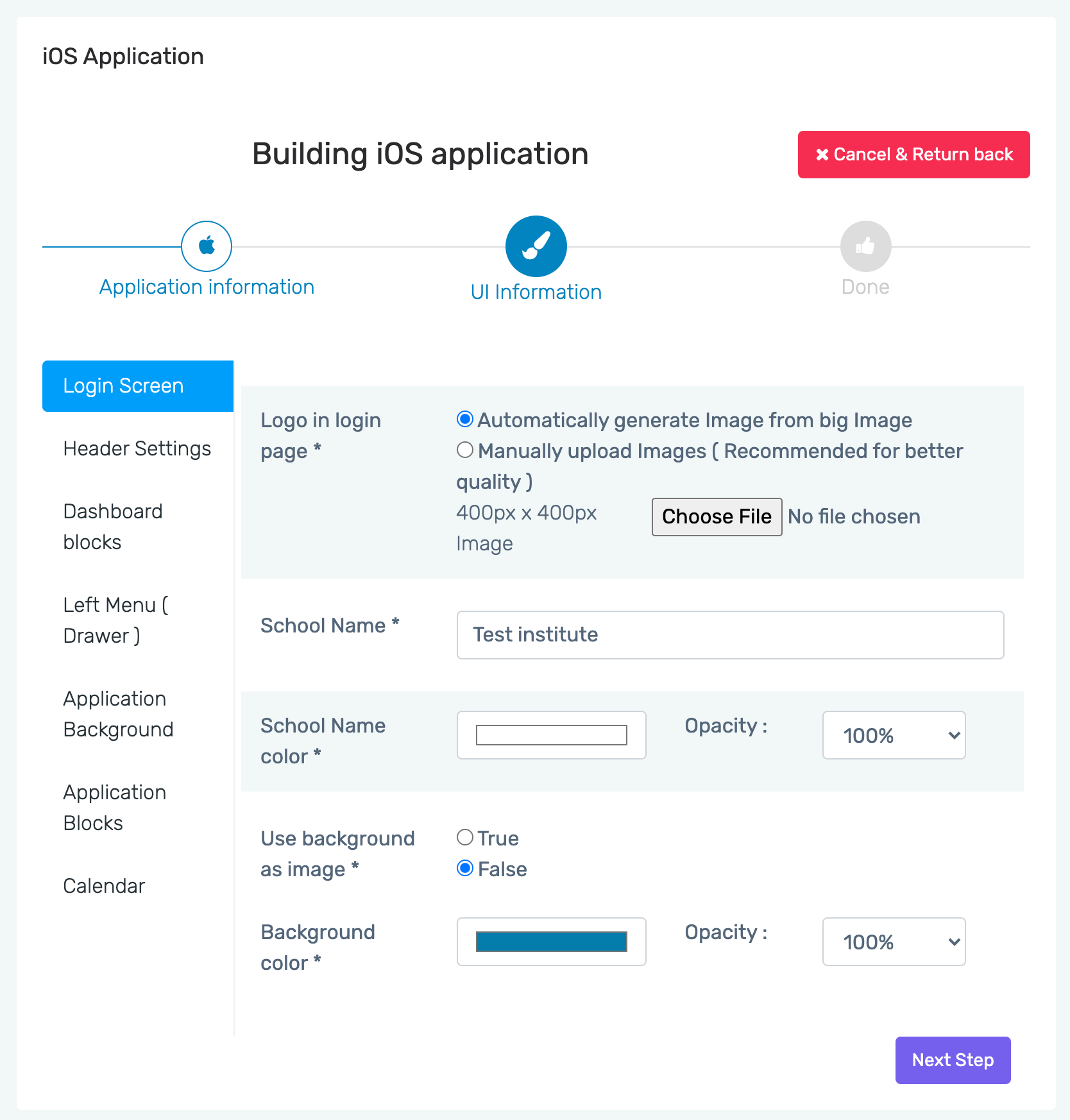Viewport: 1070px width, 1120px height.
Task: Open School Name color picker swatch
Action: click(x=552, y=735)
